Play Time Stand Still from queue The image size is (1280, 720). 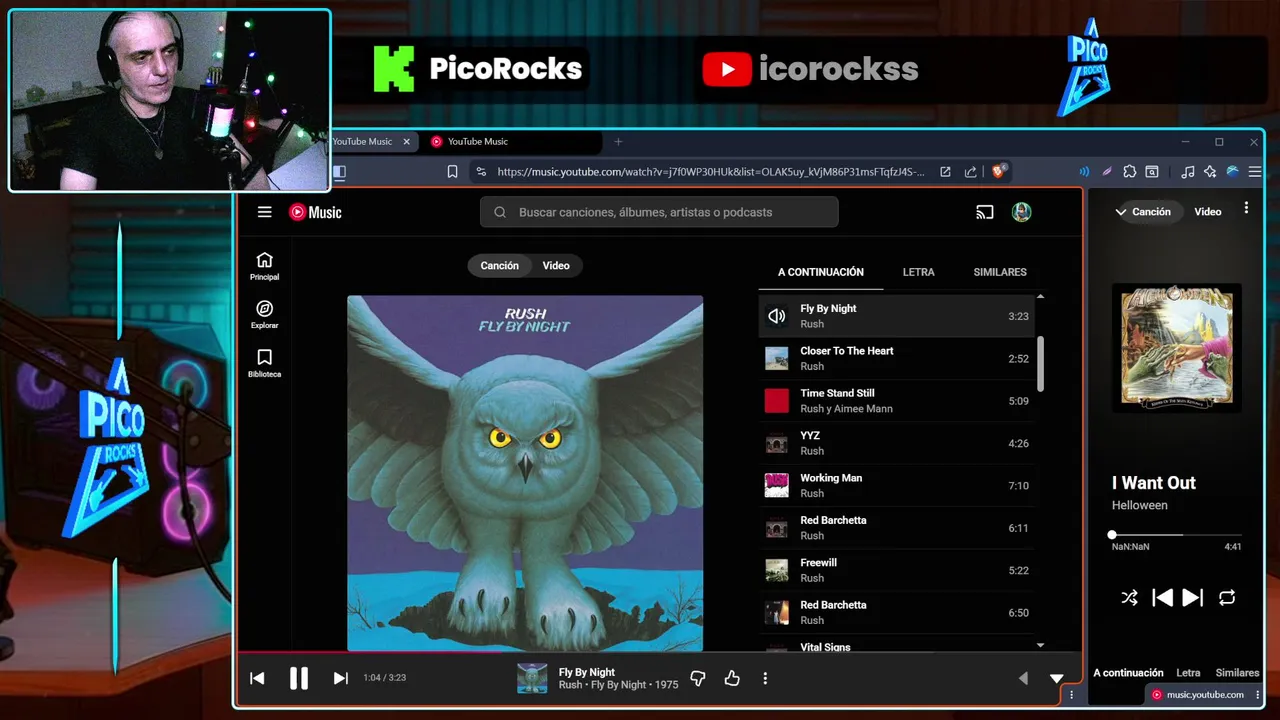click(896, 401)
